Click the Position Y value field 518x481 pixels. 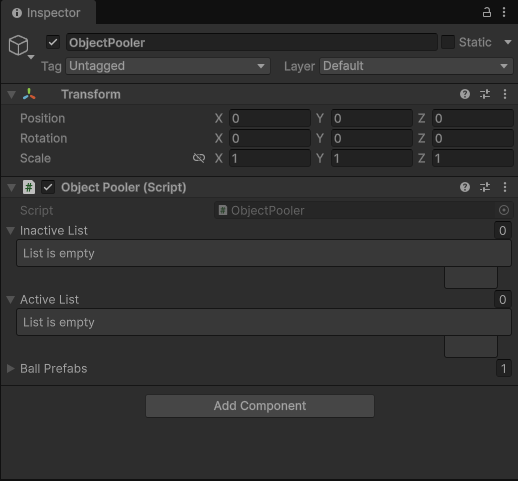[372, 118]
